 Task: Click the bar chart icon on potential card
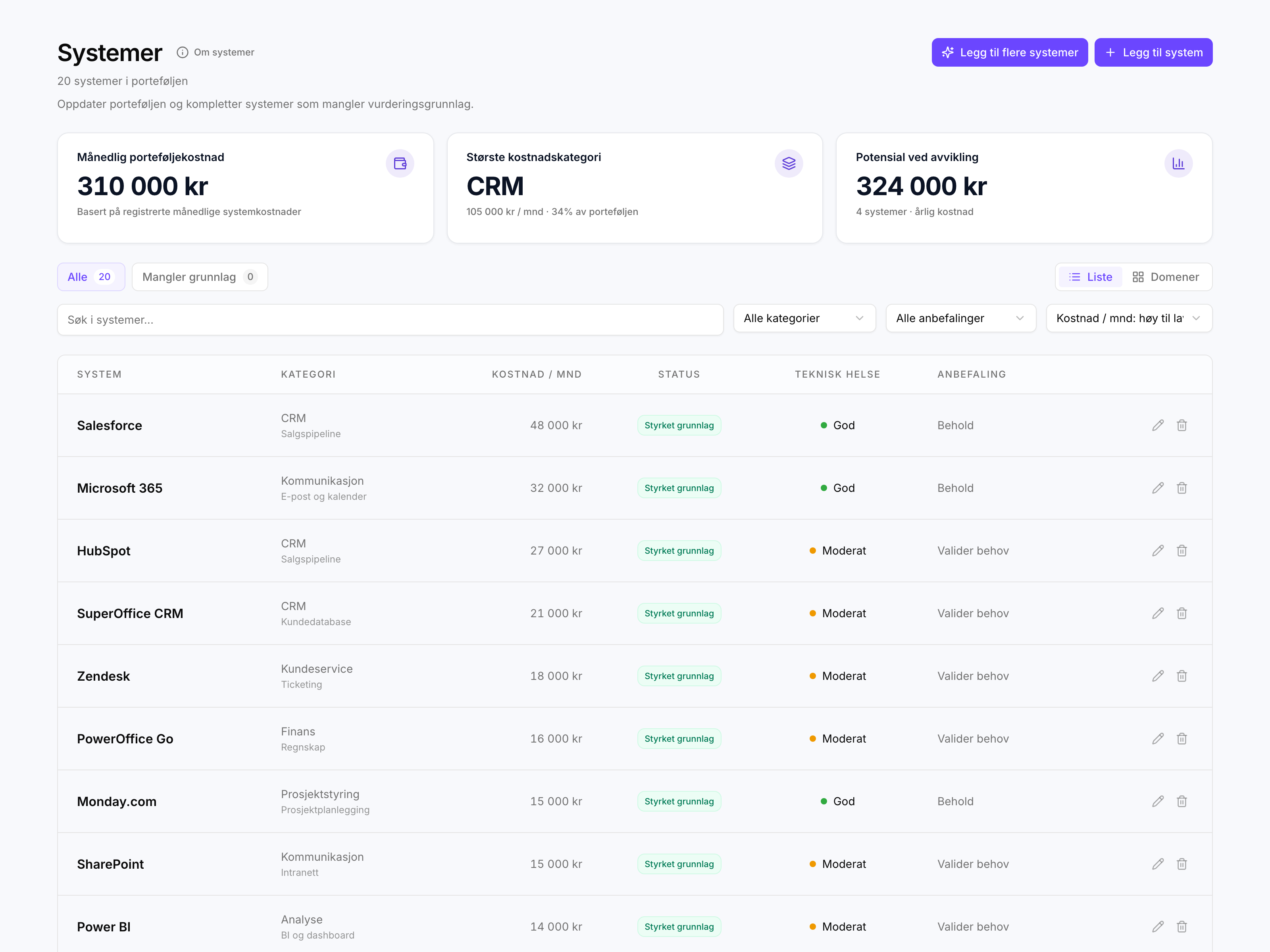(1178, 163)
